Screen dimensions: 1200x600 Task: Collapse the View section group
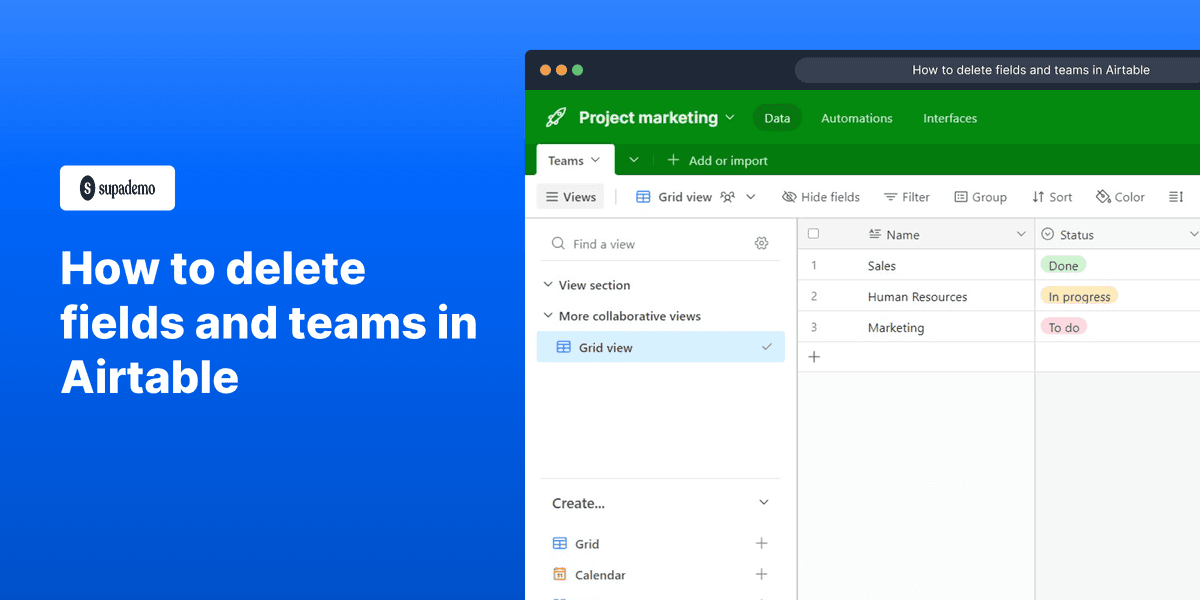547,285
